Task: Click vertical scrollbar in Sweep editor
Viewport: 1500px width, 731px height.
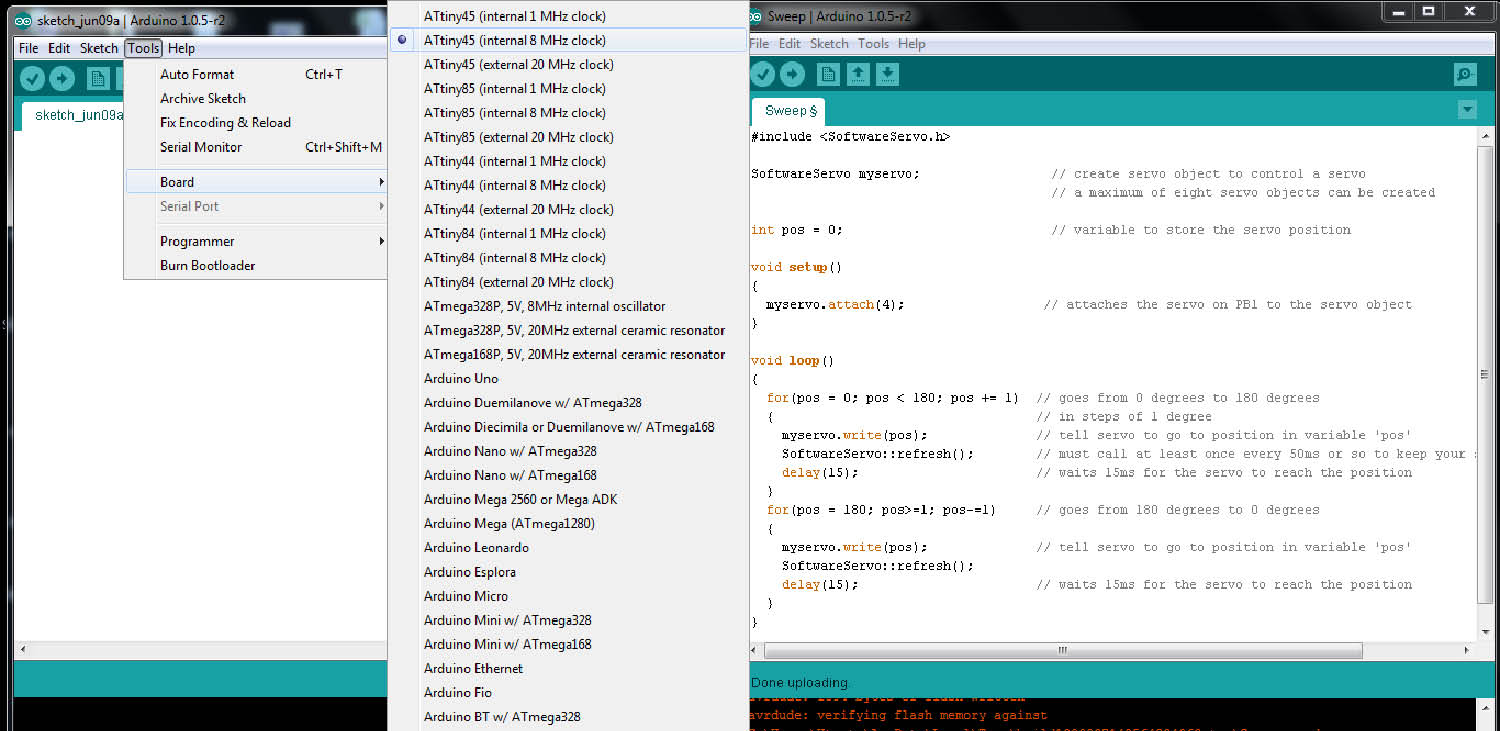Action: [1485, 375]
